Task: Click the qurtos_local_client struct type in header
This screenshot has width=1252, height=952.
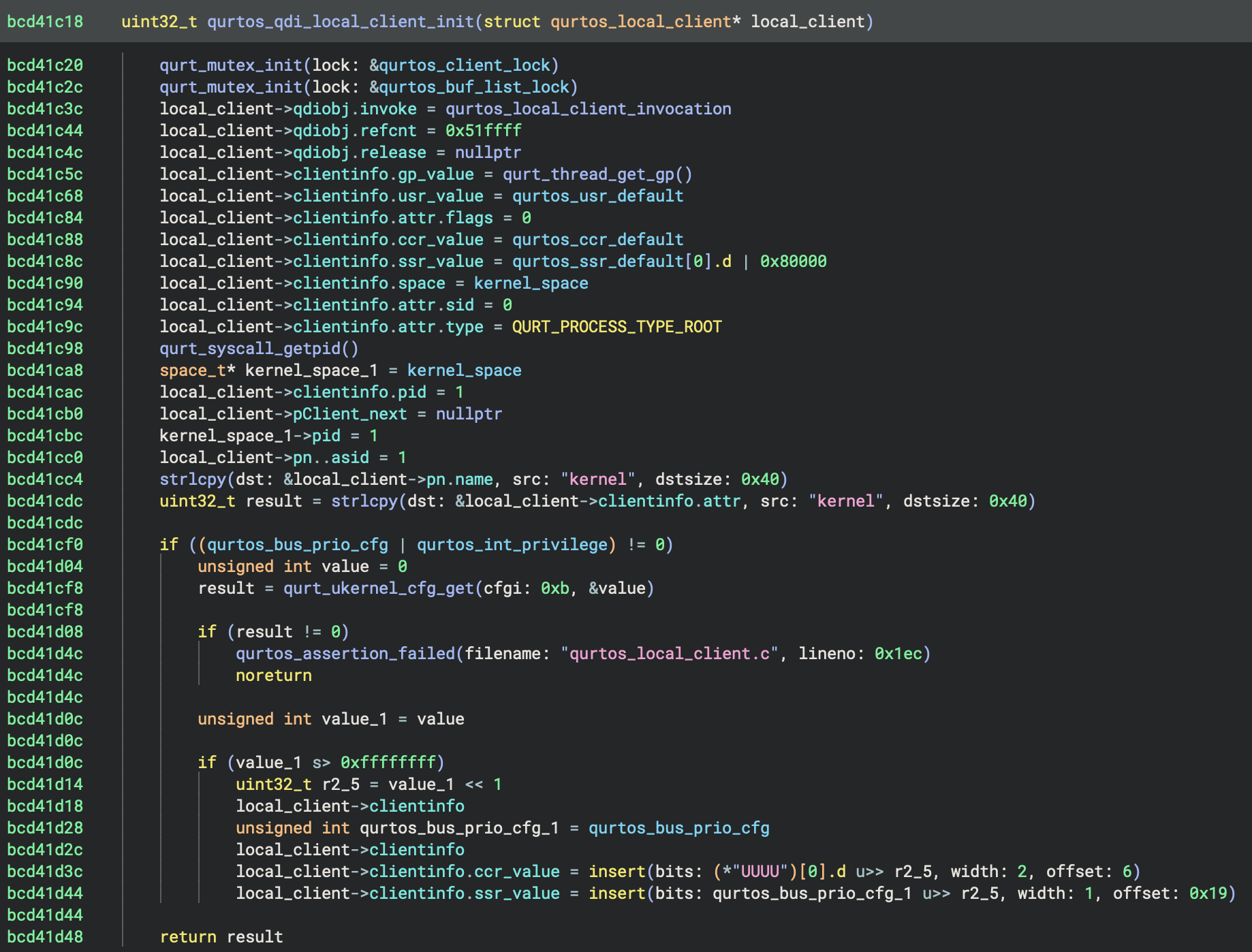Action: coord(640,22)
